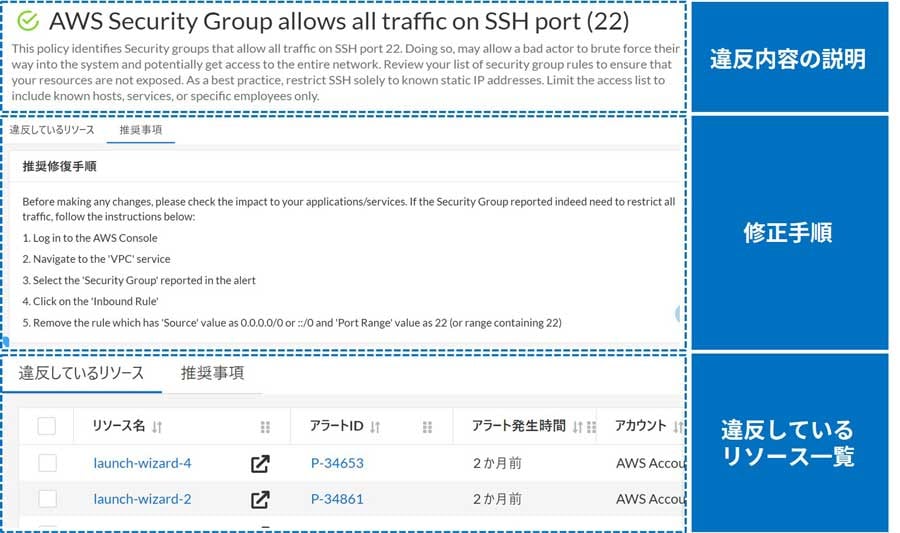Screen dimensions: 900x533
Task: Select large 違反しているリソース tab in lower panel
Action: click(x=81, y=373)
